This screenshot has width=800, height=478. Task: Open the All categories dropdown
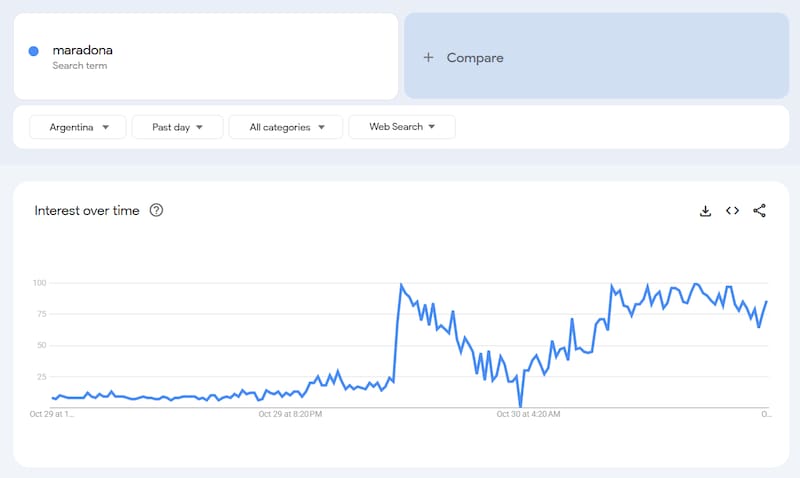pyautogui.click(x=286, y=127)
